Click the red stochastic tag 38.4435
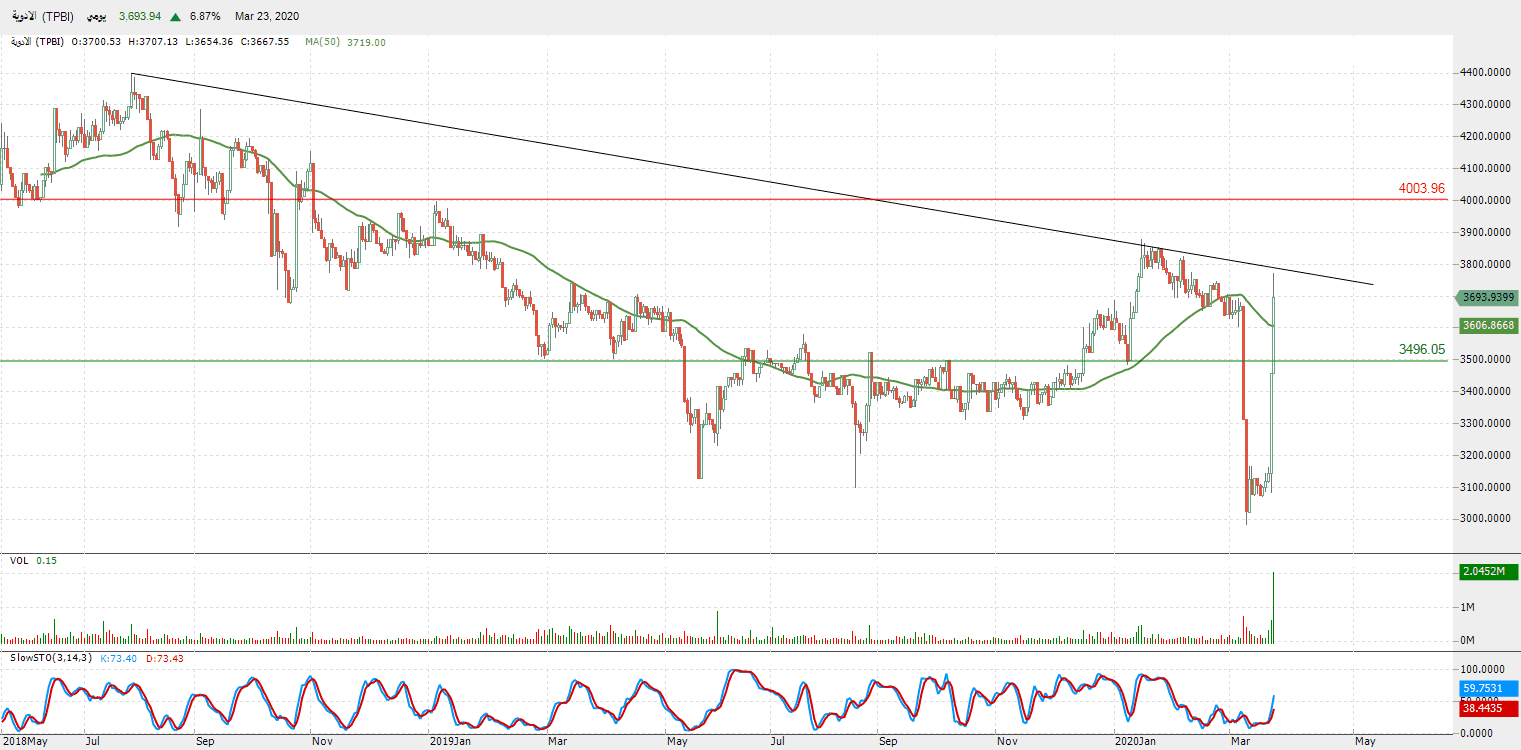The image size is (1521, 750). click(1490, 707)
